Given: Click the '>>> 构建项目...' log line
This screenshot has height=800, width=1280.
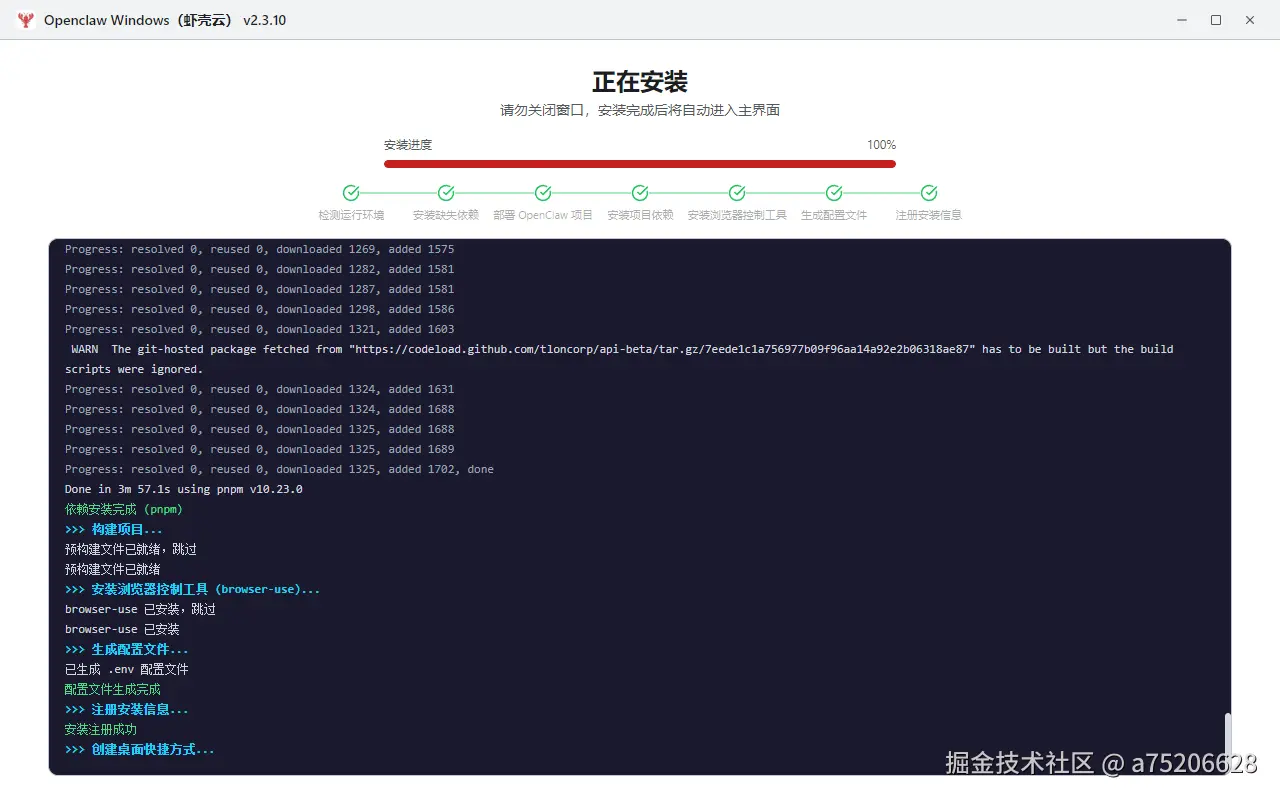Looking at the screenshot, I should (x=114, y=529).
